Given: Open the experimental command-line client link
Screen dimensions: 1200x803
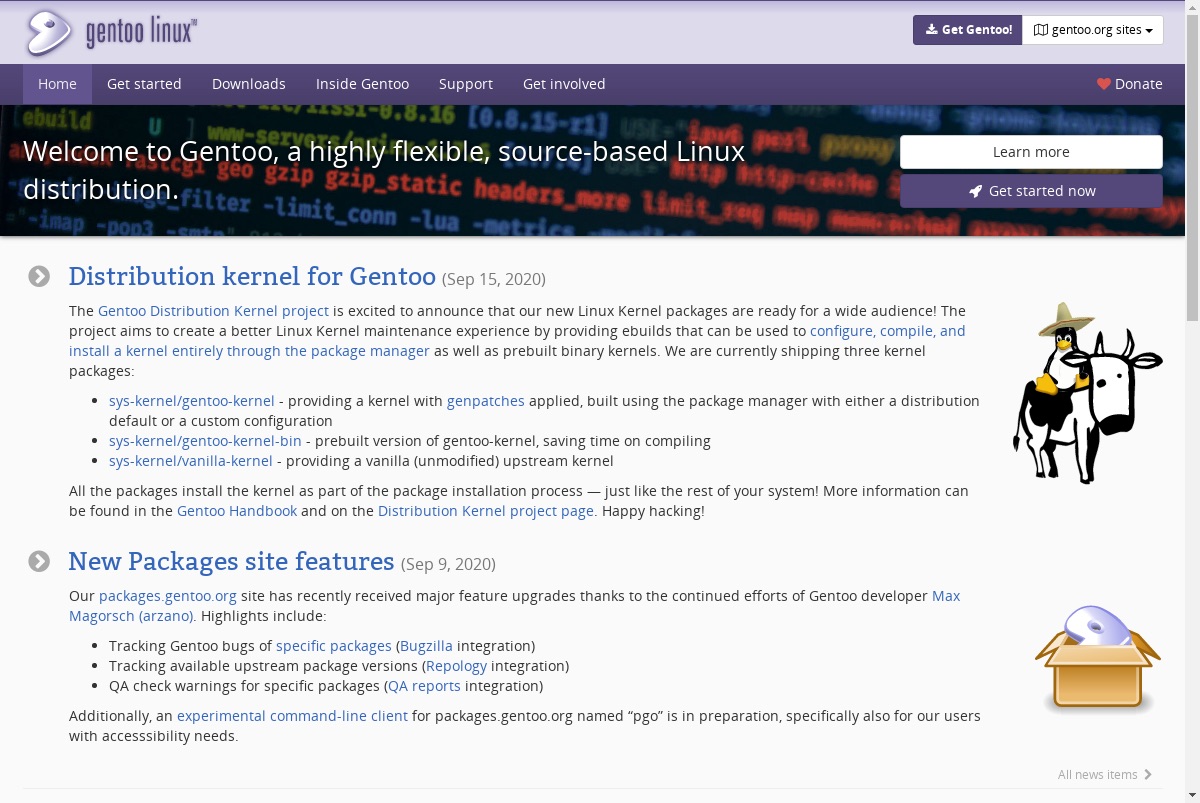Looking at the screenshot, I should 292,716.
